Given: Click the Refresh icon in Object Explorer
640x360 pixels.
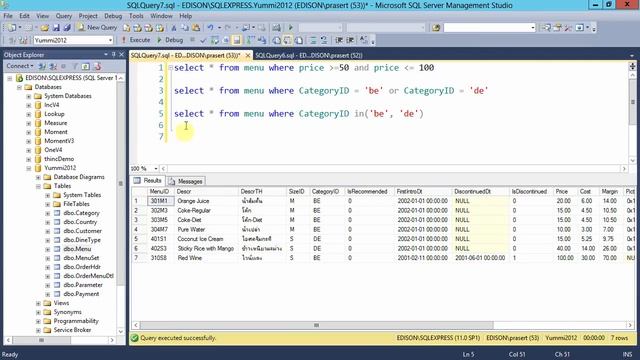Looking at the screenshot, I should [85, 66].
